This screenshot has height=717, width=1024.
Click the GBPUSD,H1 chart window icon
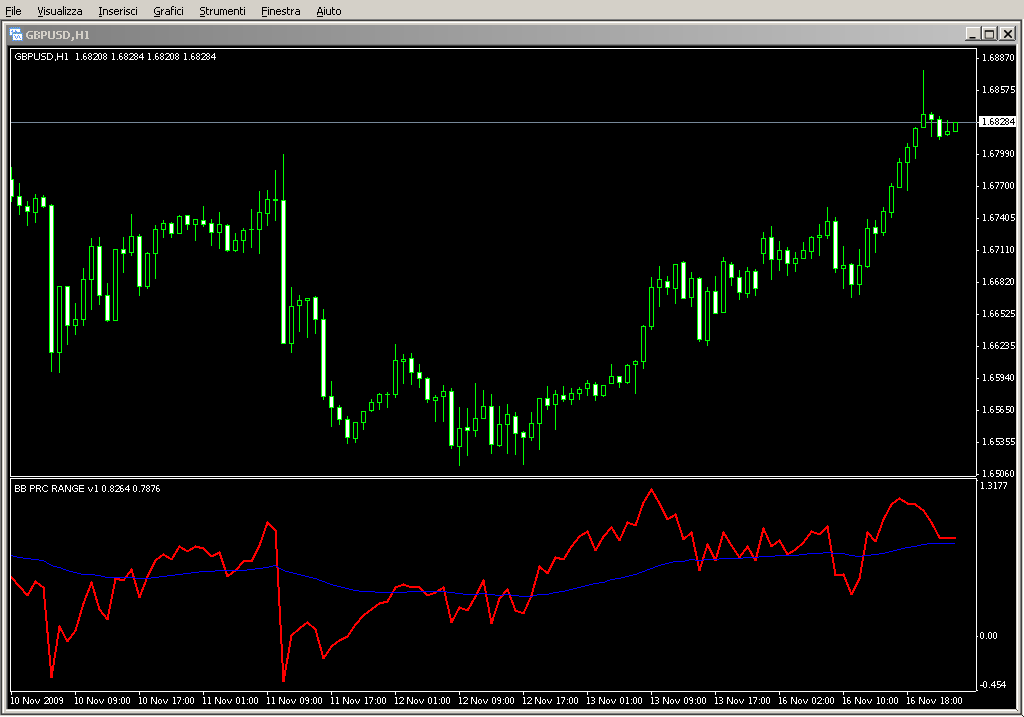pos(16,35)
